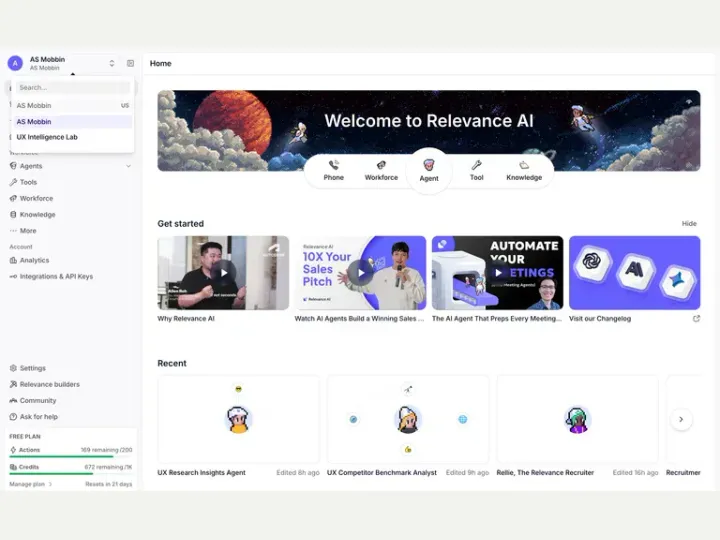
Task: Click the Tool wrench icon in banner
Action: pyautogui.click(x=477, y=165)
